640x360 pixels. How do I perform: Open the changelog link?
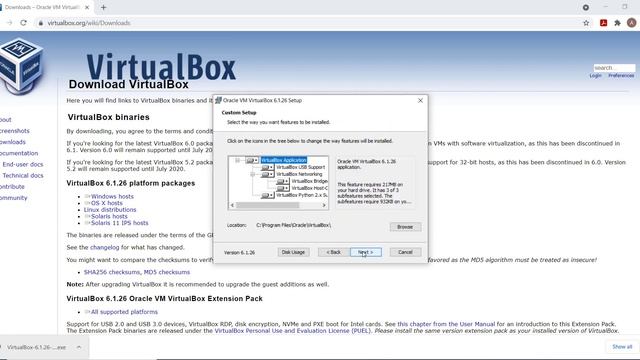tap(104, 247)
